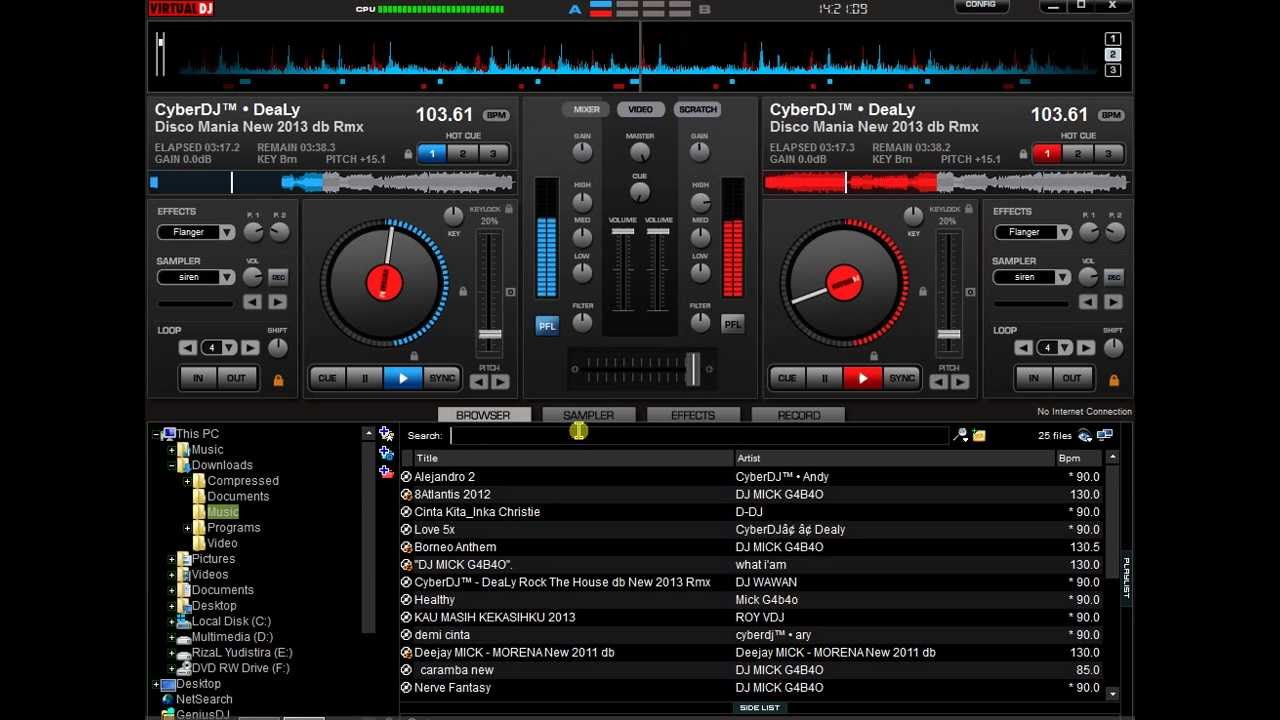Adjust the crossfader slider
1280x720 pixels.
coord(692,369)
